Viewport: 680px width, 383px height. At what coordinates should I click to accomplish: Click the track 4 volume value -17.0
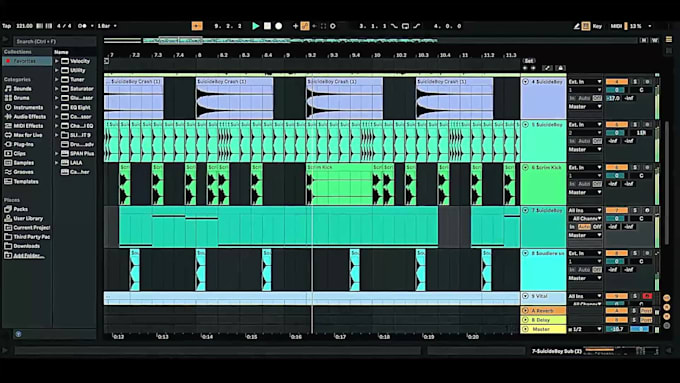point(613,98)
